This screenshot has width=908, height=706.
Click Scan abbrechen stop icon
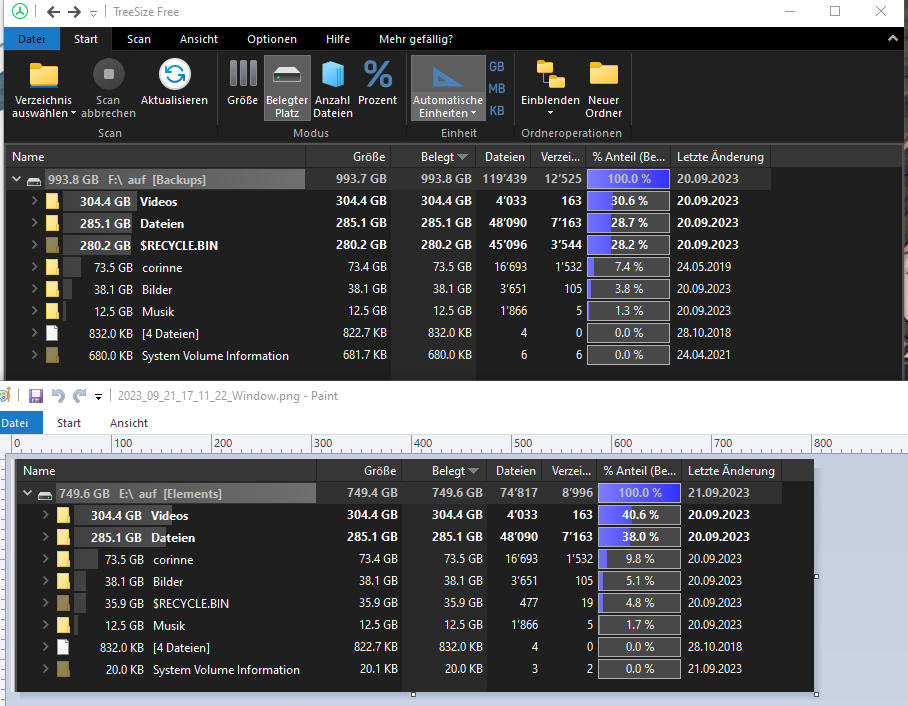pyautogui.click(x=108, y=74)
